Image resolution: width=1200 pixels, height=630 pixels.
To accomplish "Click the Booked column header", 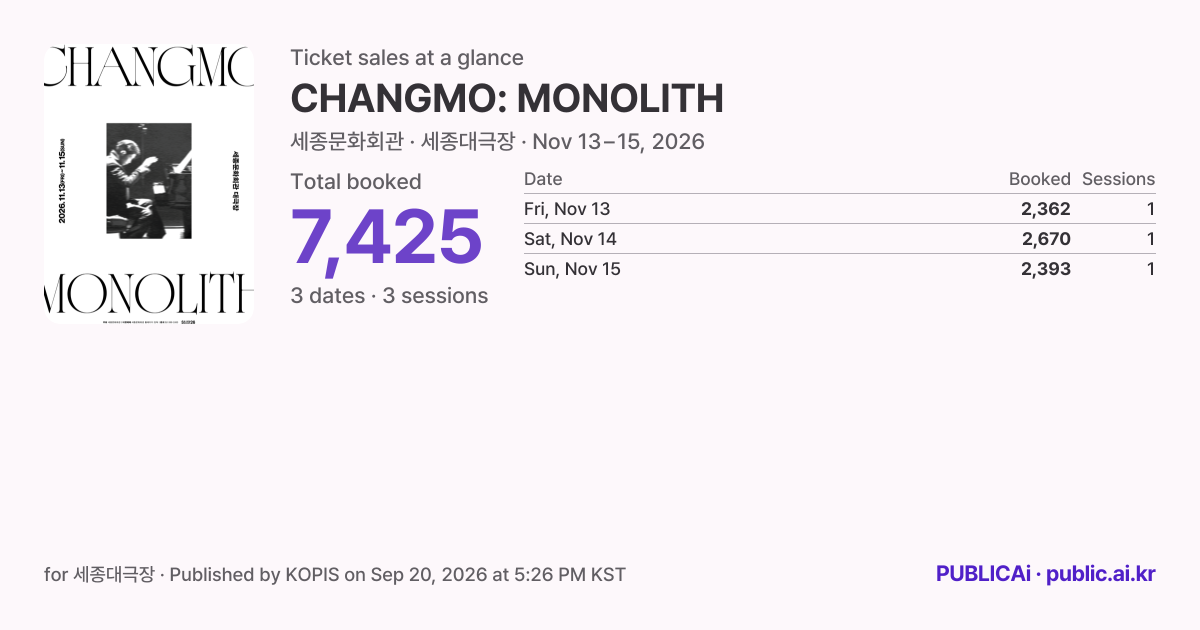I will pyautogui.click(x=1040, y=179).
